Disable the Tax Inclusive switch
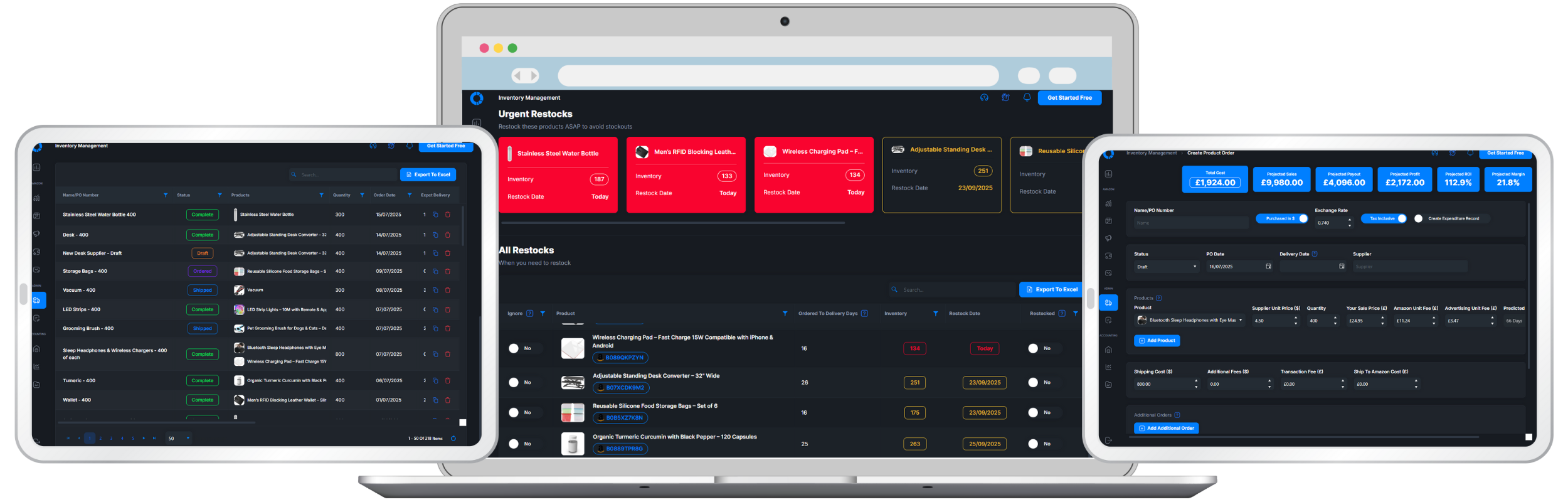The image size is (1568, 502). coord(1401,218)
